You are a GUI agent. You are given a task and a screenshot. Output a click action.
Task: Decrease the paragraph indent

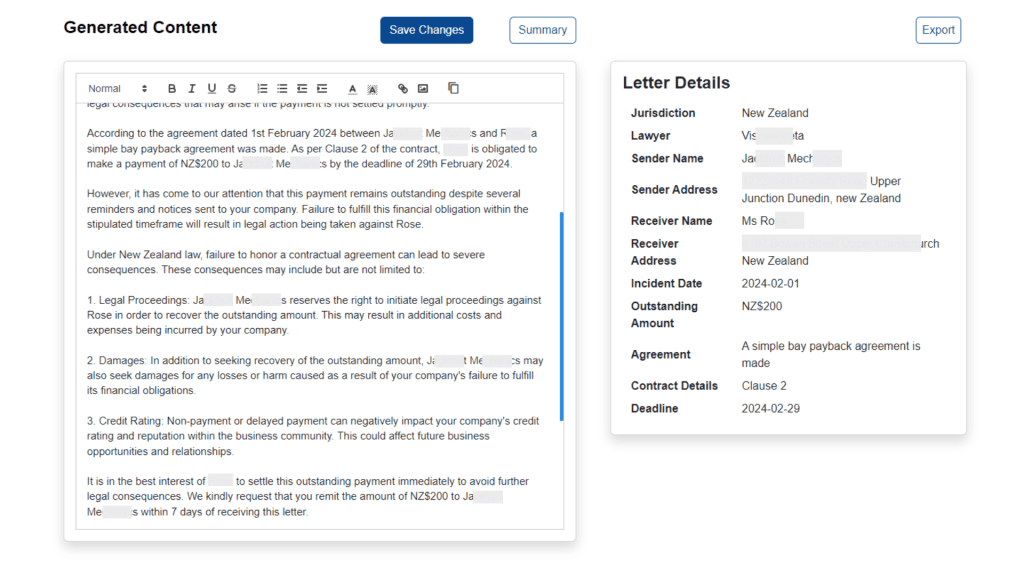302,89
